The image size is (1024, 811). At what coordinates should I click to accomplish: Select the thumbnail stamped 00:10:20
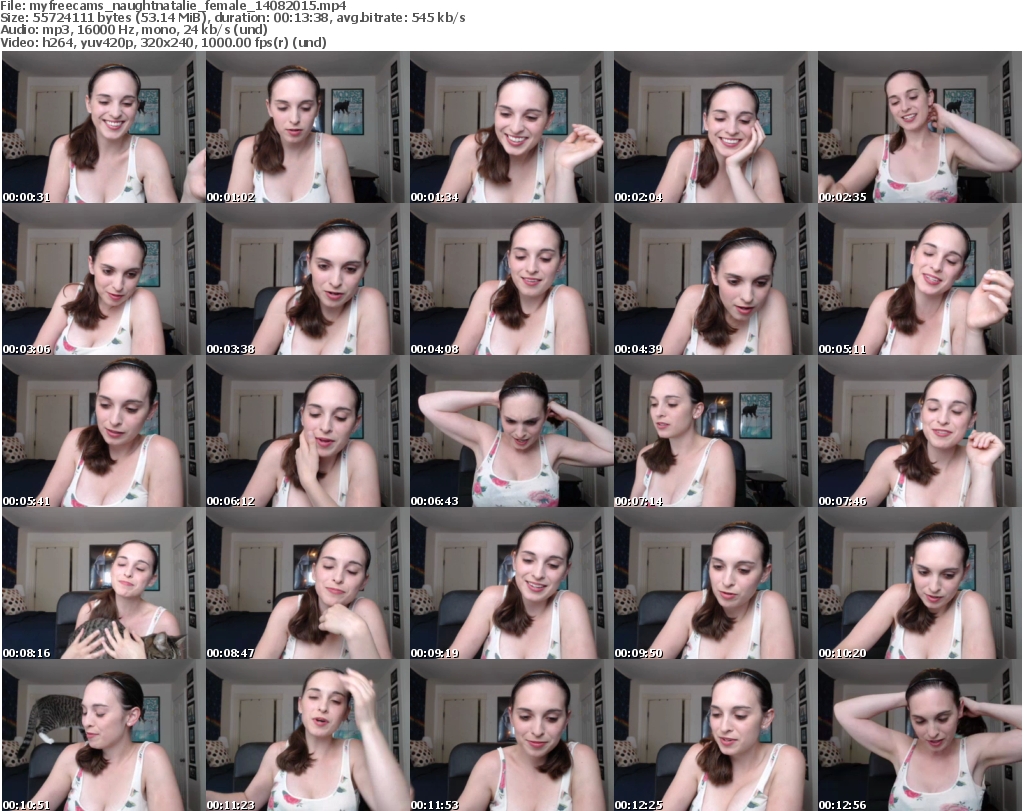[920, 583]
